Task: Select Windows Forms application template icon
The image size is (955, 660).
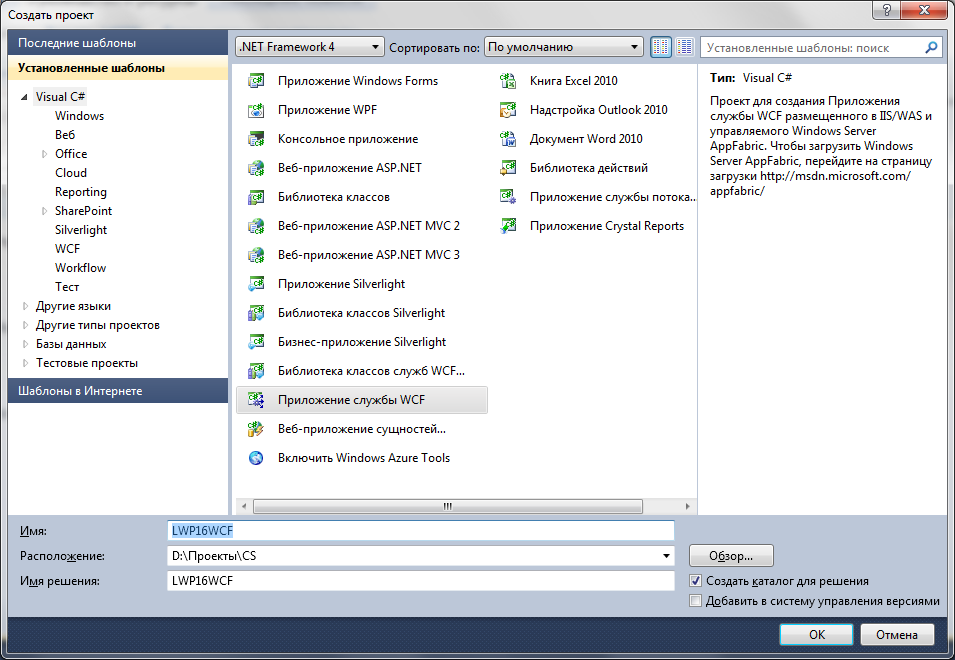Action: pos(256,81)
